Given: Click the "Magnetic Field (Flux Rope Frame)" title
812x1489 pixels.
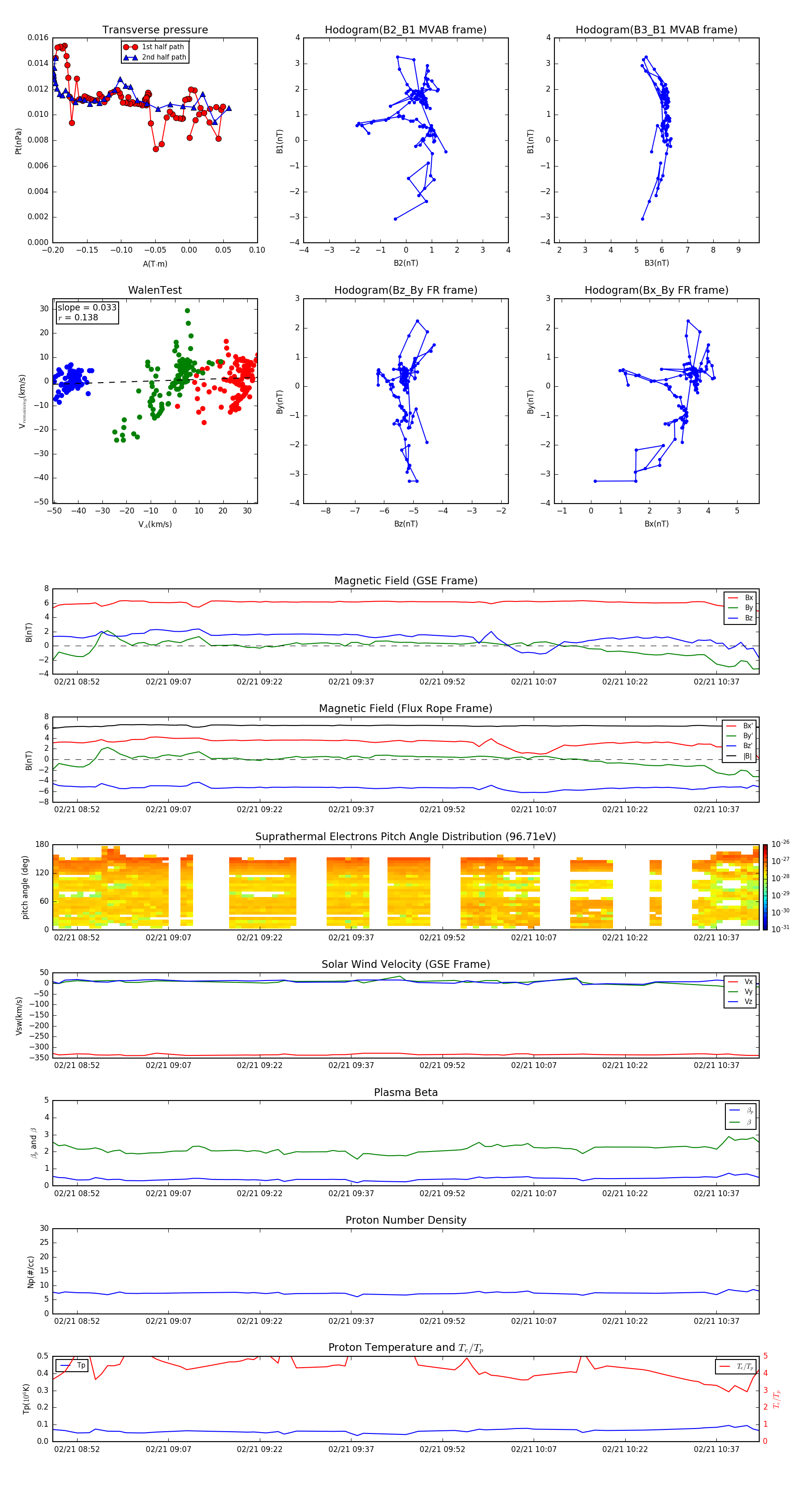Looking at the screenshot, I should (x=406, y=709).
